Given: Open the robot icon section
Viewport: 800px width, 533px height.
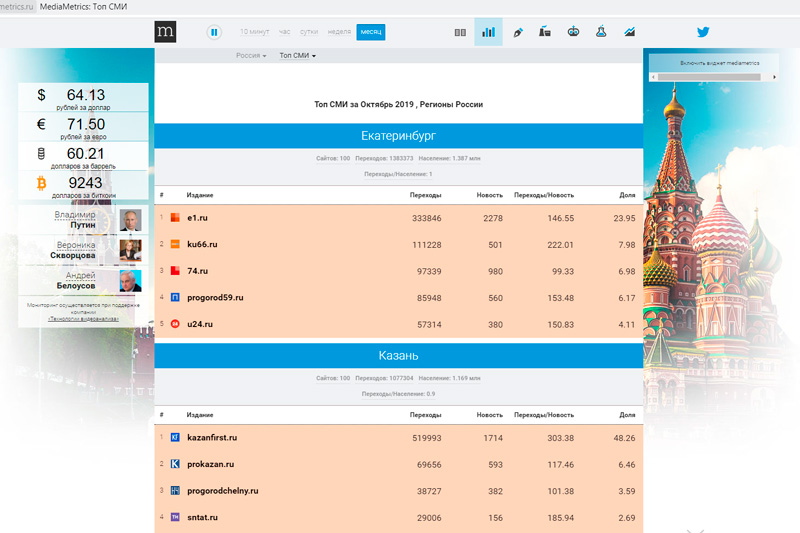Looking at the screenshot, I should coord(573,32).
